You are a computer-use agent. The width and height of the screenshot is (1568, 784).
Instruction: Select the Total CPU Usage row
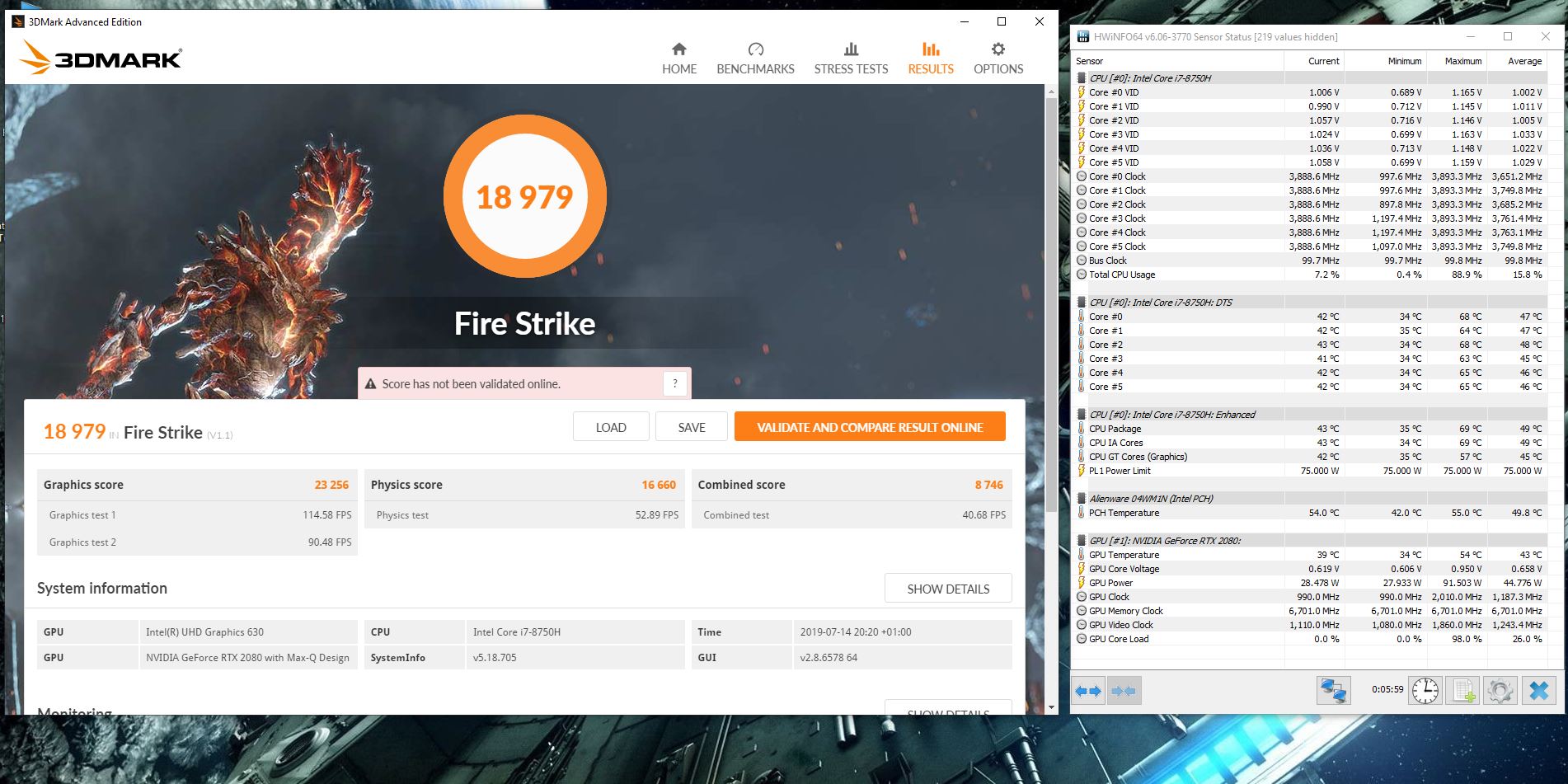click(1311, 275)
